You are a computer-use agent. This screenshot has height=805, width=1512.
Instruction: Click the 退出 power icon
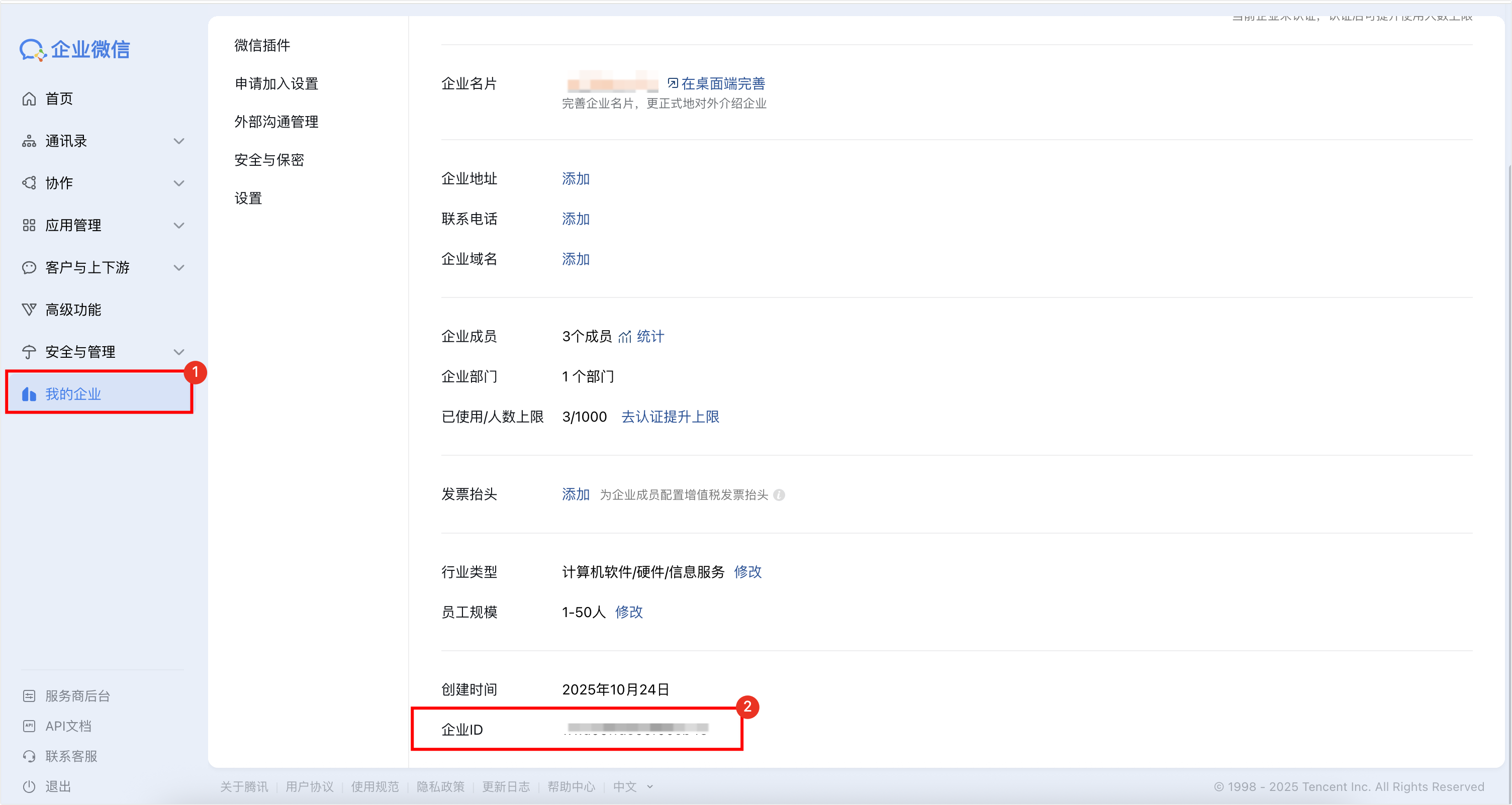tap(29, 787)
